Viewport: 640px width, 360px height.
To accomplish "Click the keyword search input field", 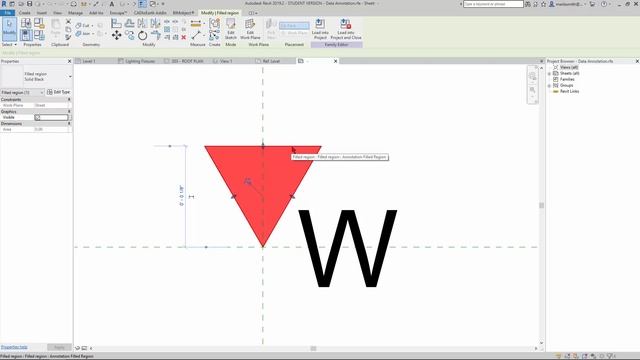I will pos(493,4).
